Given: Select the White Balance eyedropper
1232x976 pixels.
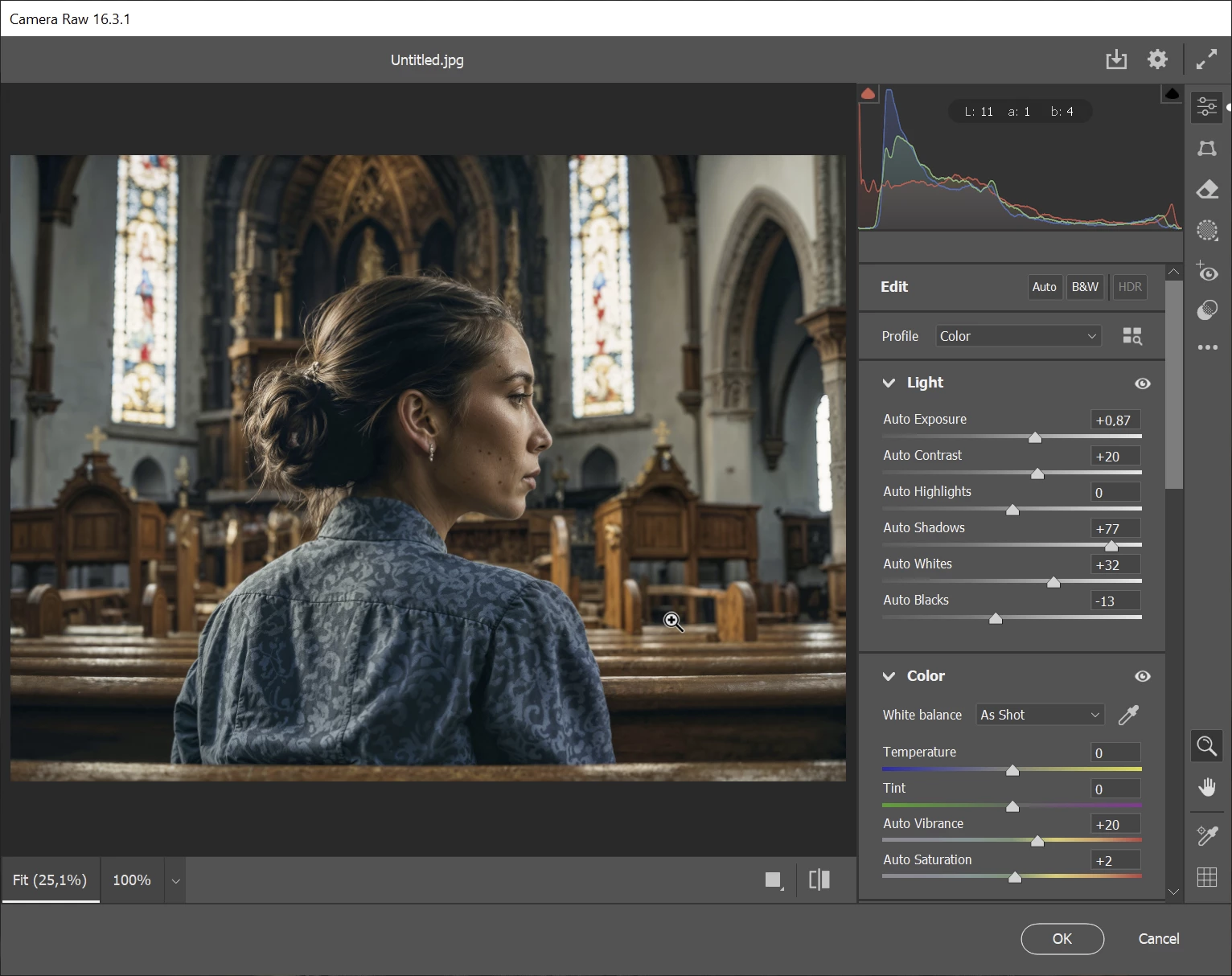Looking at the screenshot, I should pos(1128,715).
